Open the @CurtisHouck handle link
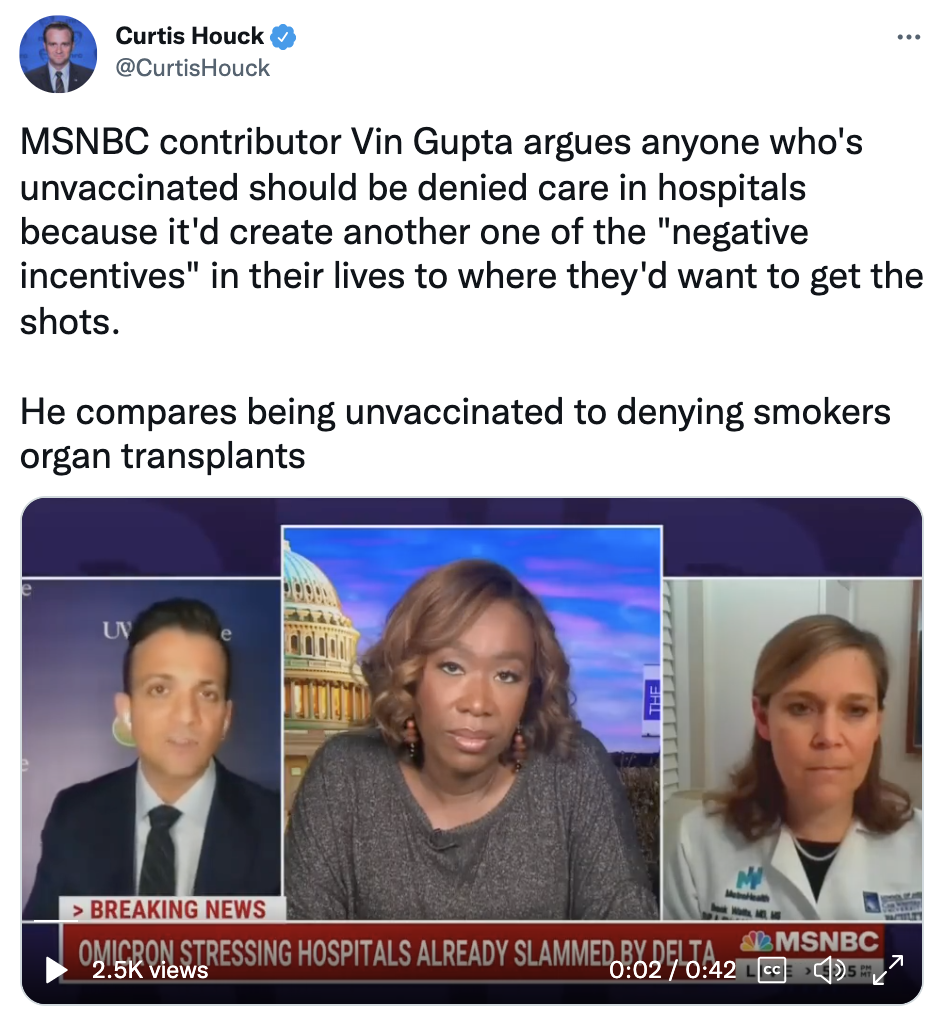This screenshot has height=1022, width=942. 192,68
